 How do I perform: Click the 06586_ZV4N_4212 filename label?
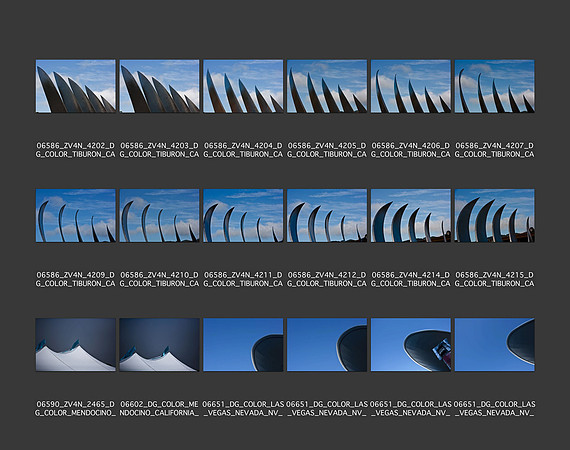tap(327, 279)
